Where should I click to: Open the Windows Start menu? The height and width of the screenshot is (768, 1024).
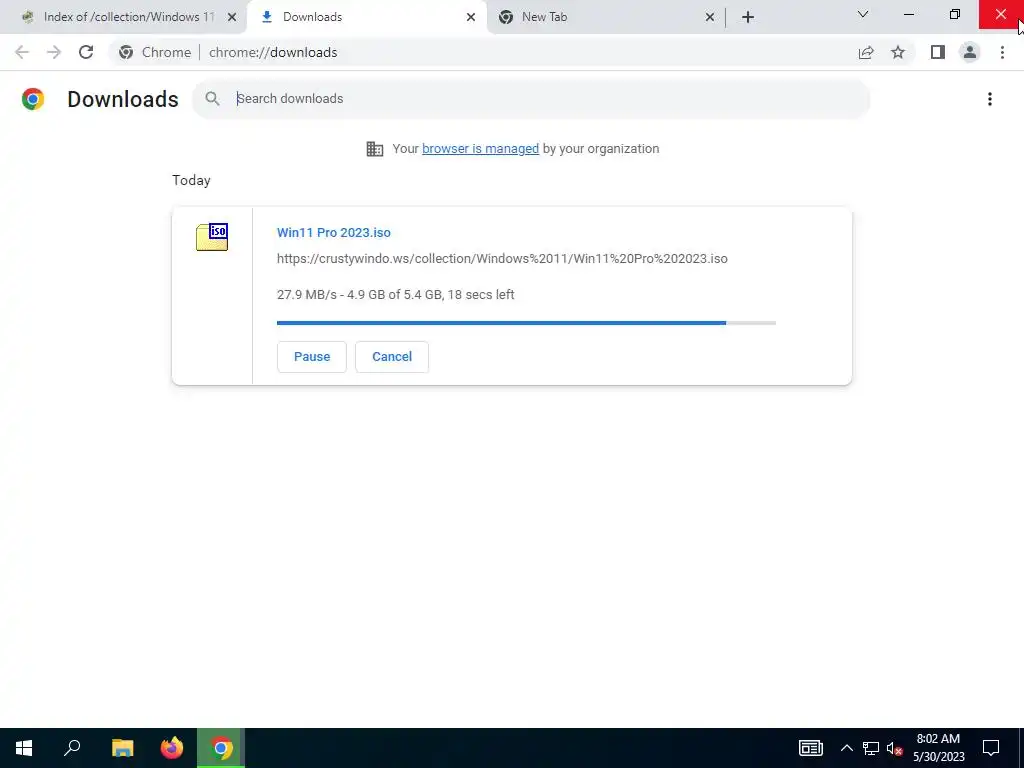point(24,748)
